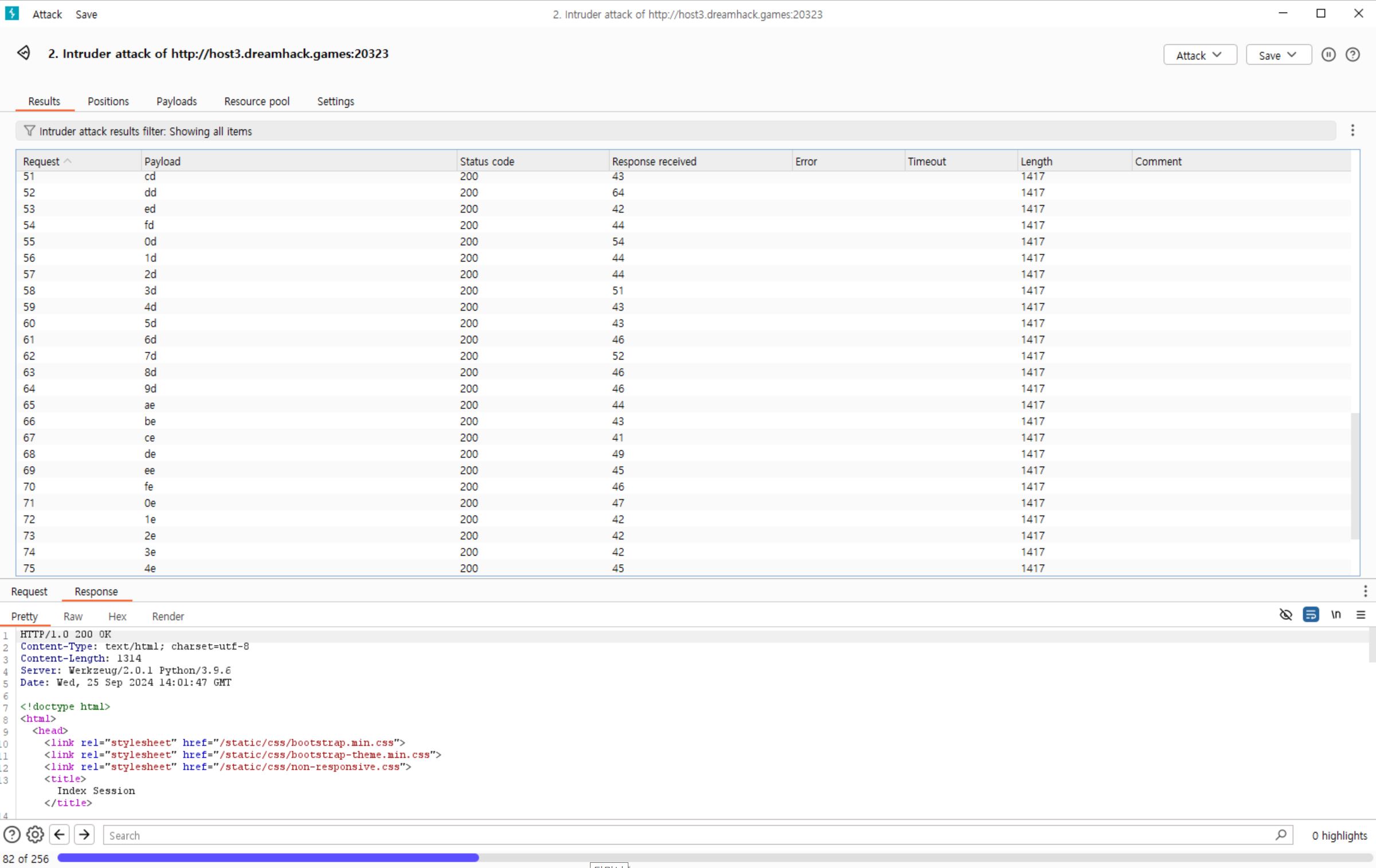Open the results table options menu (three dots)
The width and height of the screenshot is (1376, 868).
[1352, 131]
